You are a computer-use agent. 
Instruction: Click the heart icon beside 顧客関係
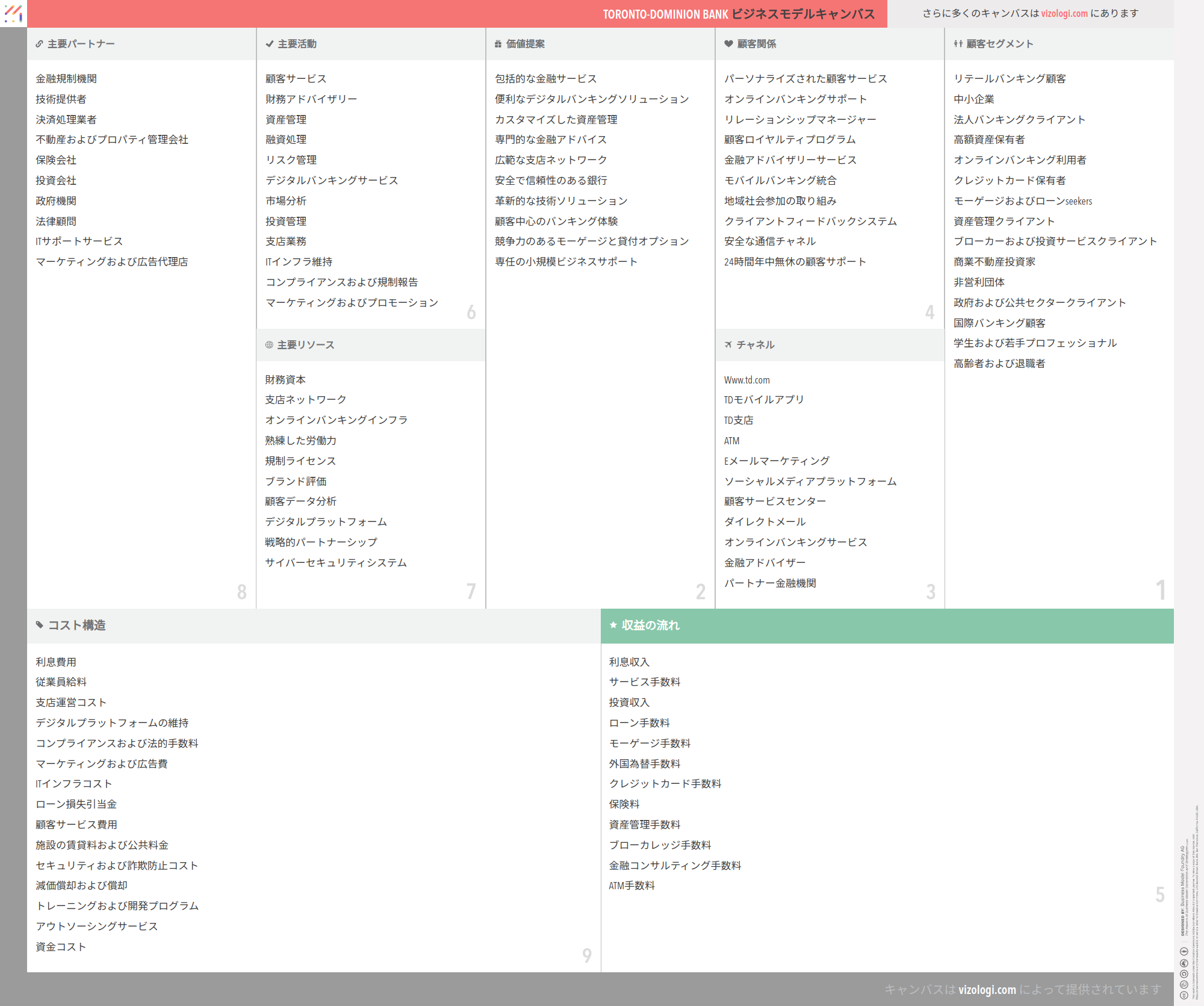pyautogui.click(x=728, y=44)
